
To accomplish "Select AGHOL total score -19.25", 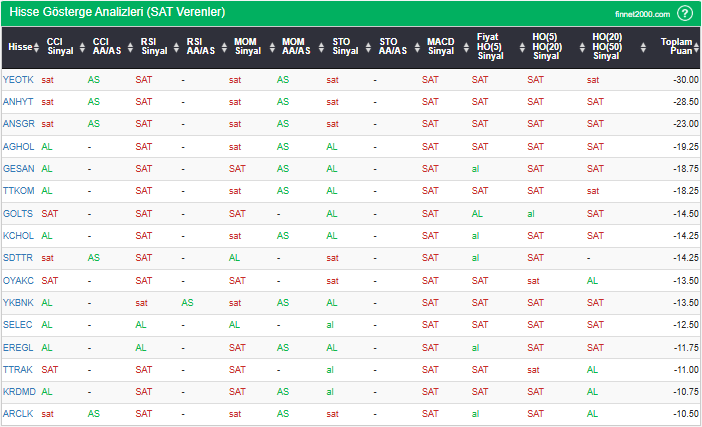I will [685, 146].
